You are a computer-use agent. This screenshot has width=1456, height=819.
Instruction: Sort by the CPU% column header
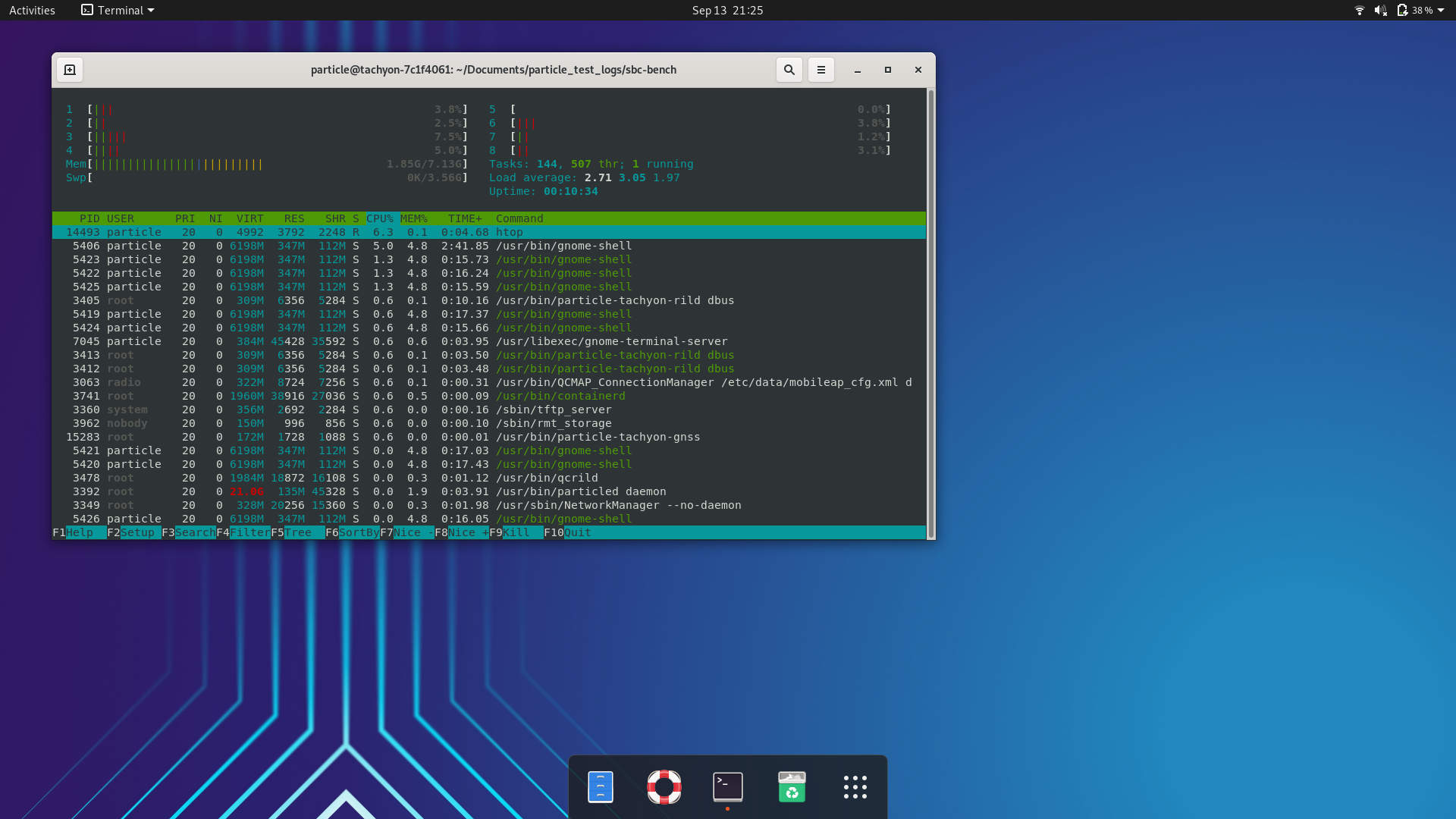pyautogui.click(x=379, y=218)
